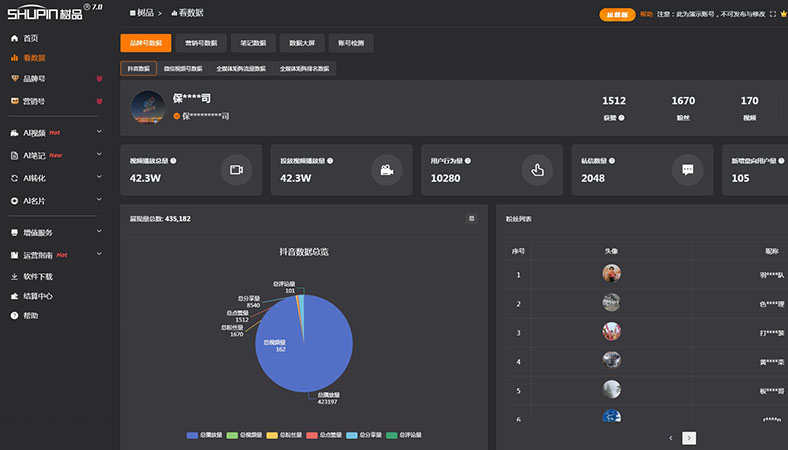Click info icon beside 视频播放总量 label
The image size is (788, 450).
[x=173, y=161]
